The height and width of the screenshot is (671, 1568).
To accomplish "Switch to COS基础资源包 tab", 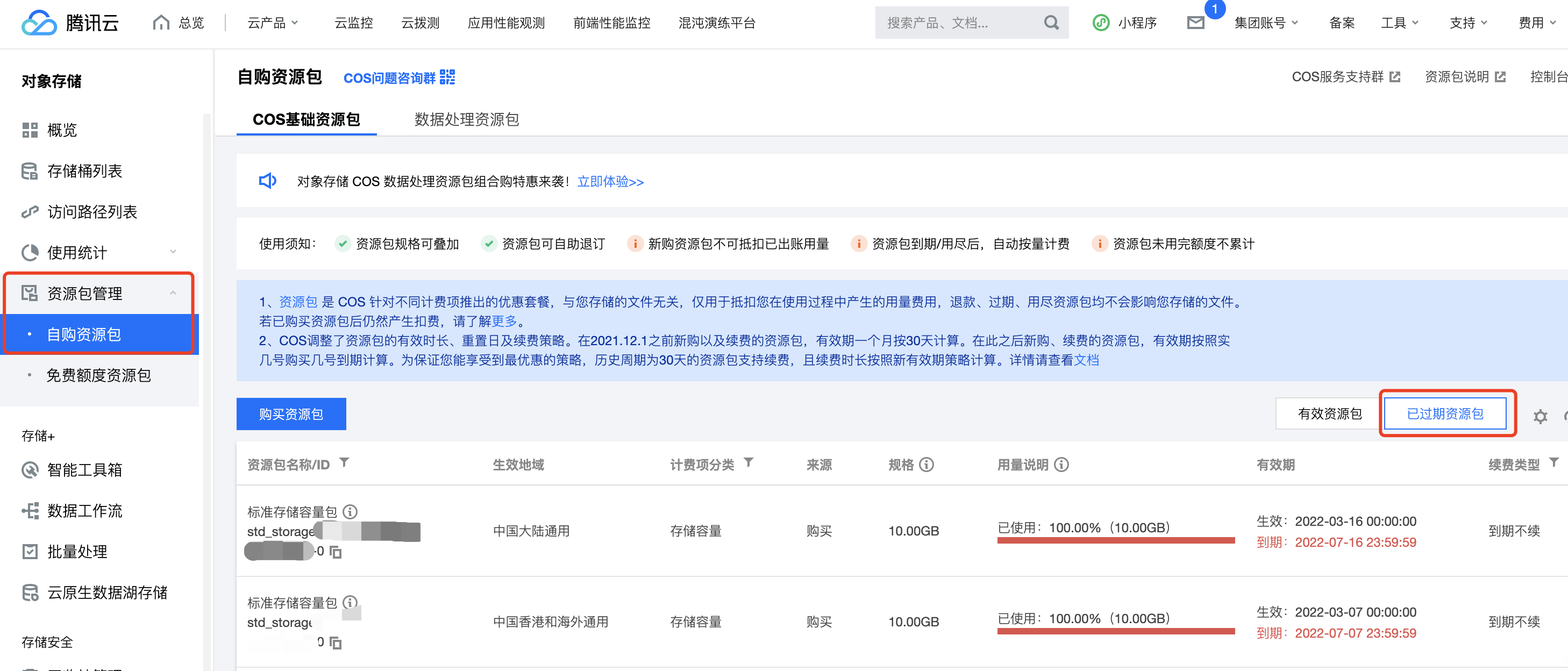I will click(x=306, y=119).
